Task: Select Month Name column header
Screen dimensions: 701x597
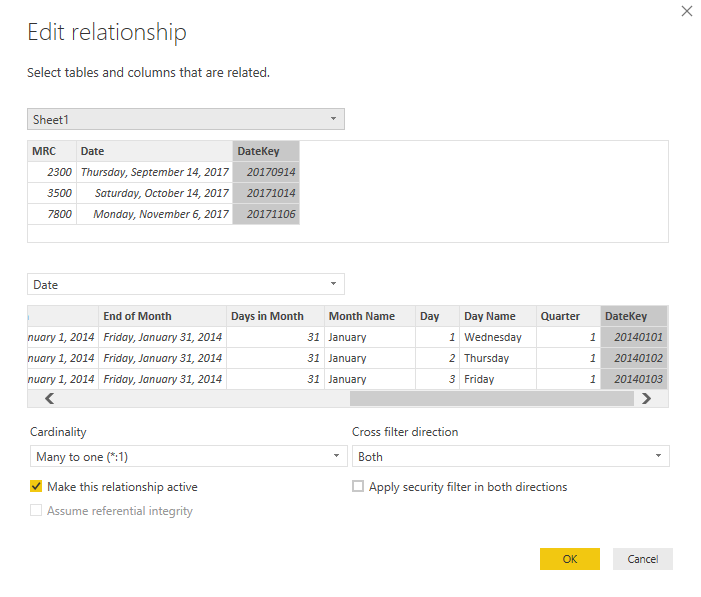Action: tap(370, 316)
